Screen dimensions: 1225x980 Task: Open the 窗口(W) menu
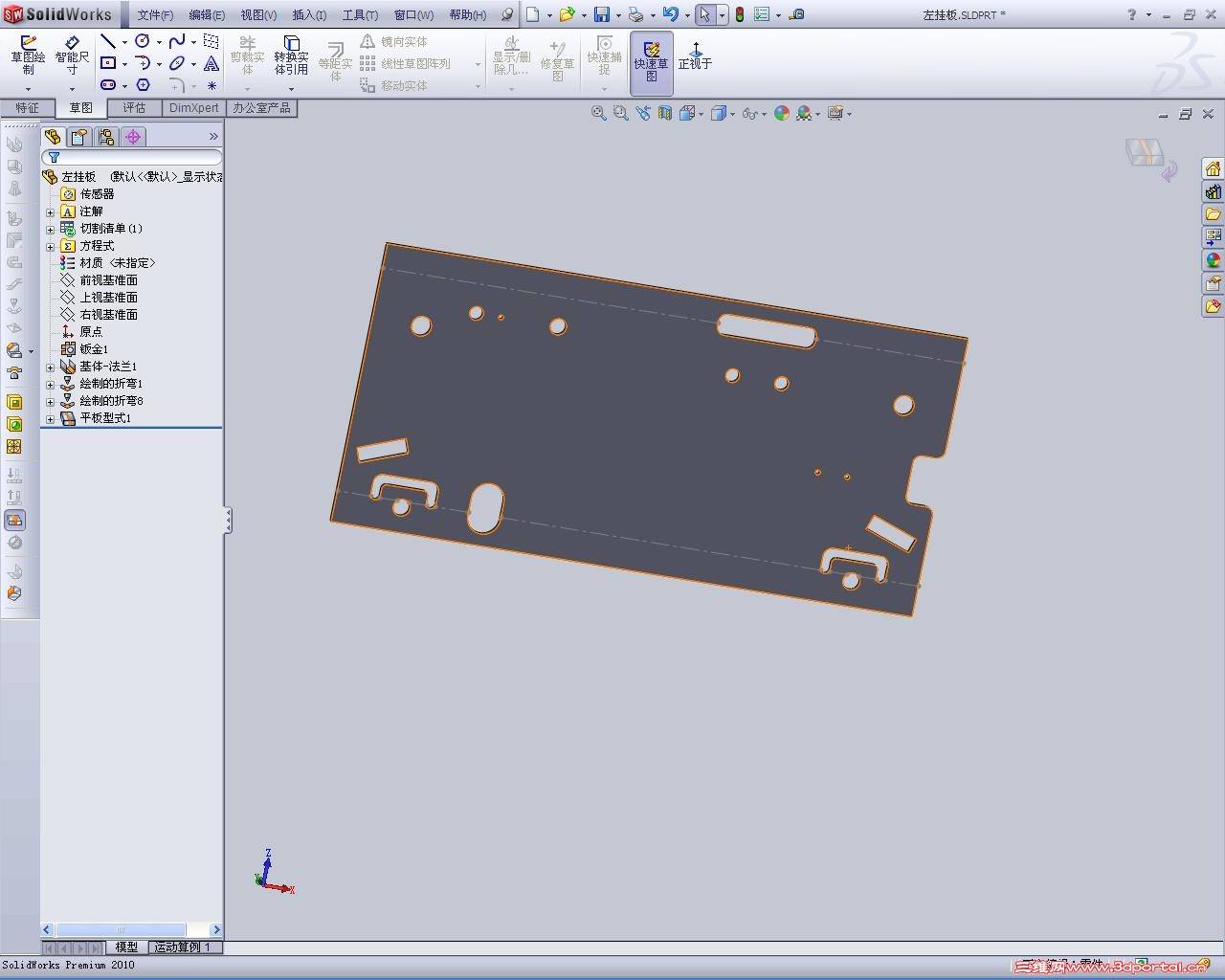click(413, 14)
